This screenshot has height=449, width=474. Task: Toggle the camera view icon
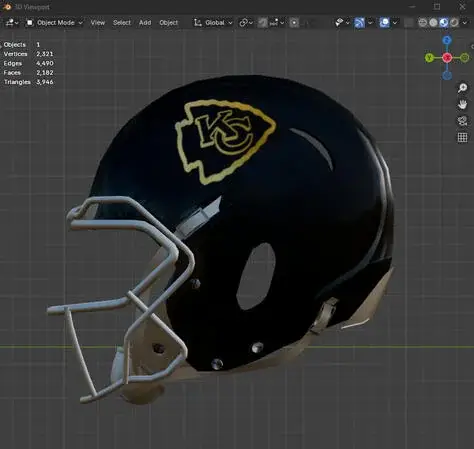tap(462, 121)
